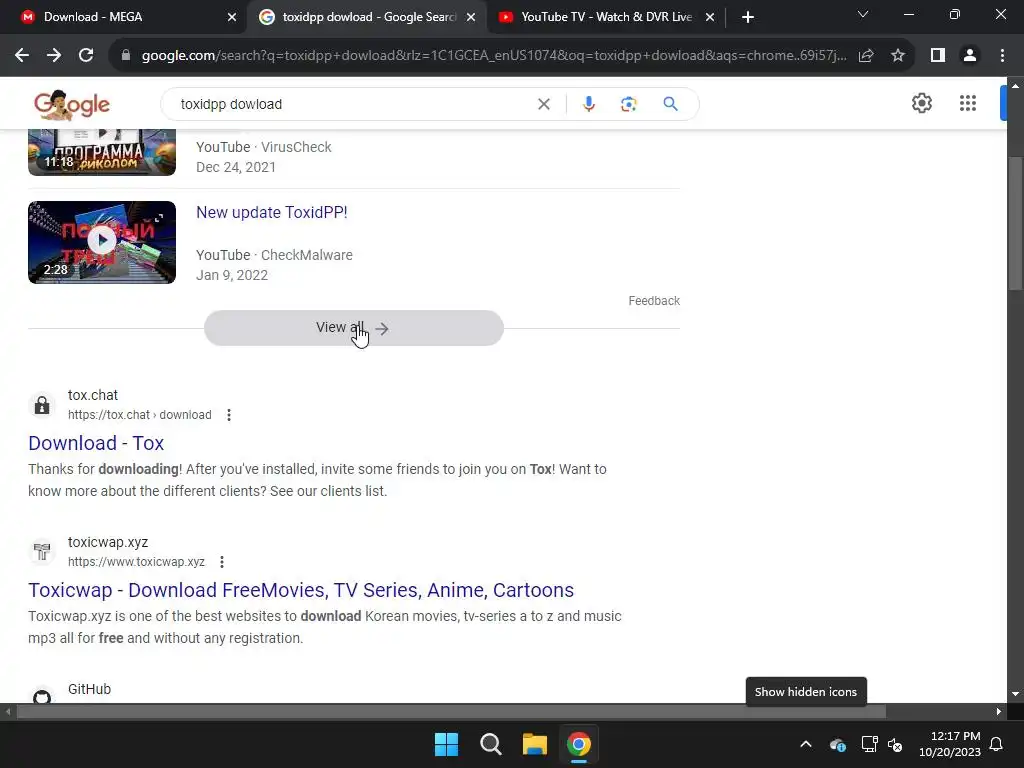
Task: Open the Windows Start menu
Action: (x=447, y=744)
